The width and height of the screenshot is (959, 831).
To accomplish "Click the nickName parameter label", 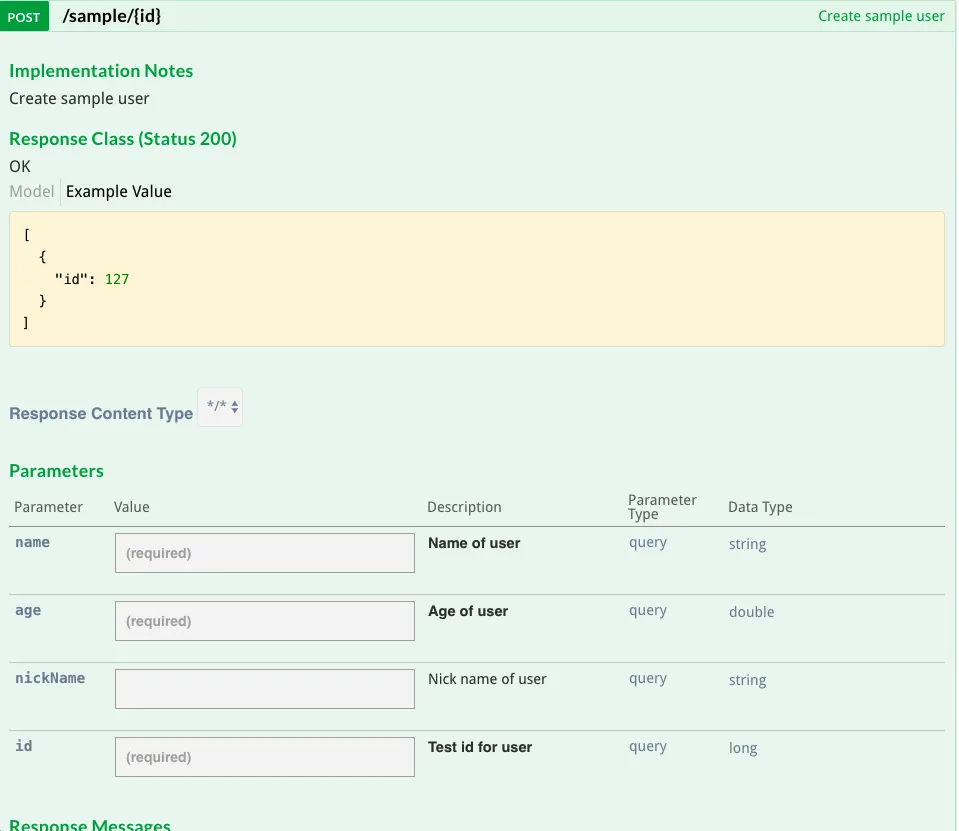I will 50,678.
